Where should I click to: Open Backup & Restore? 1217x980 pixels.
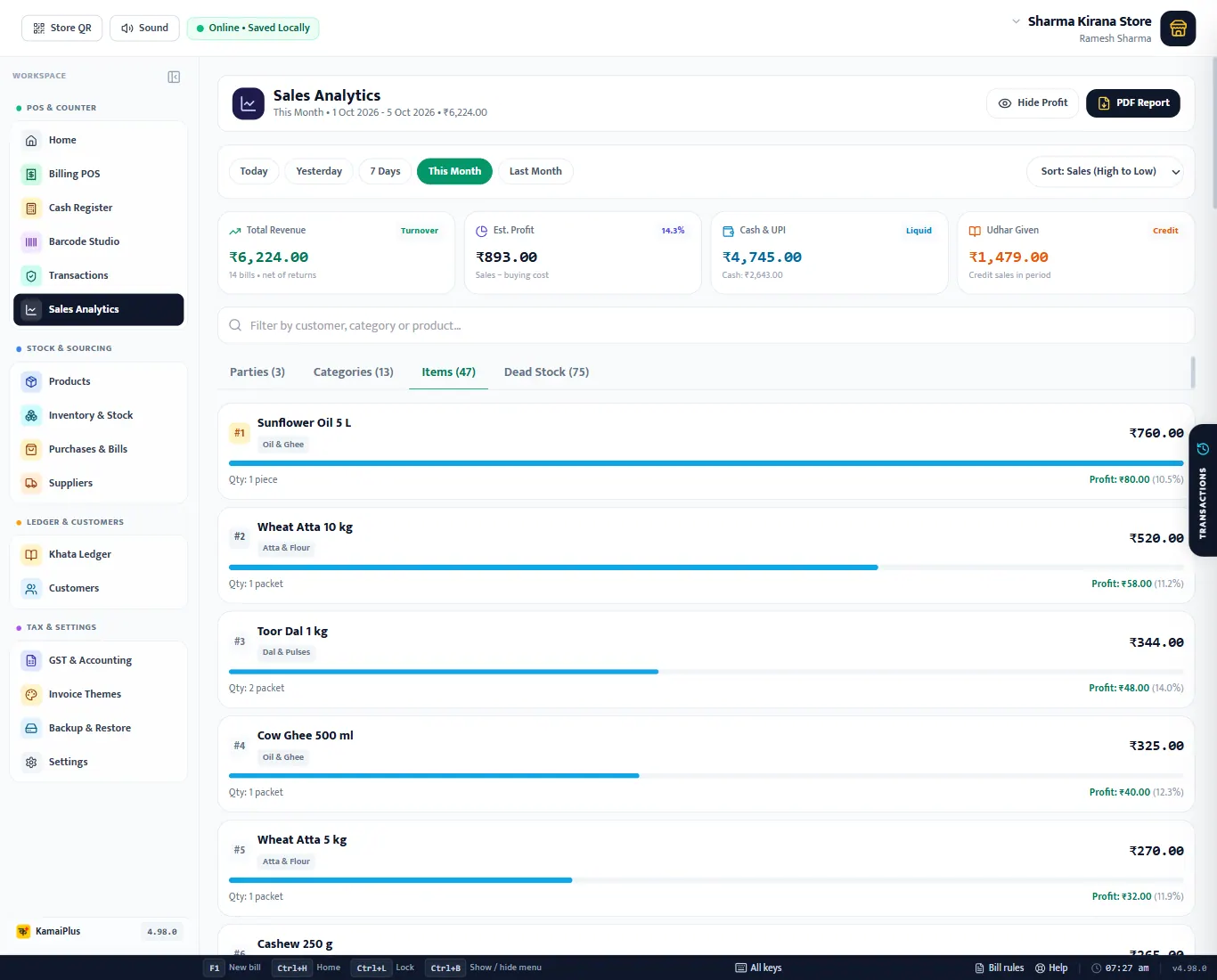(x=98, y=728)
